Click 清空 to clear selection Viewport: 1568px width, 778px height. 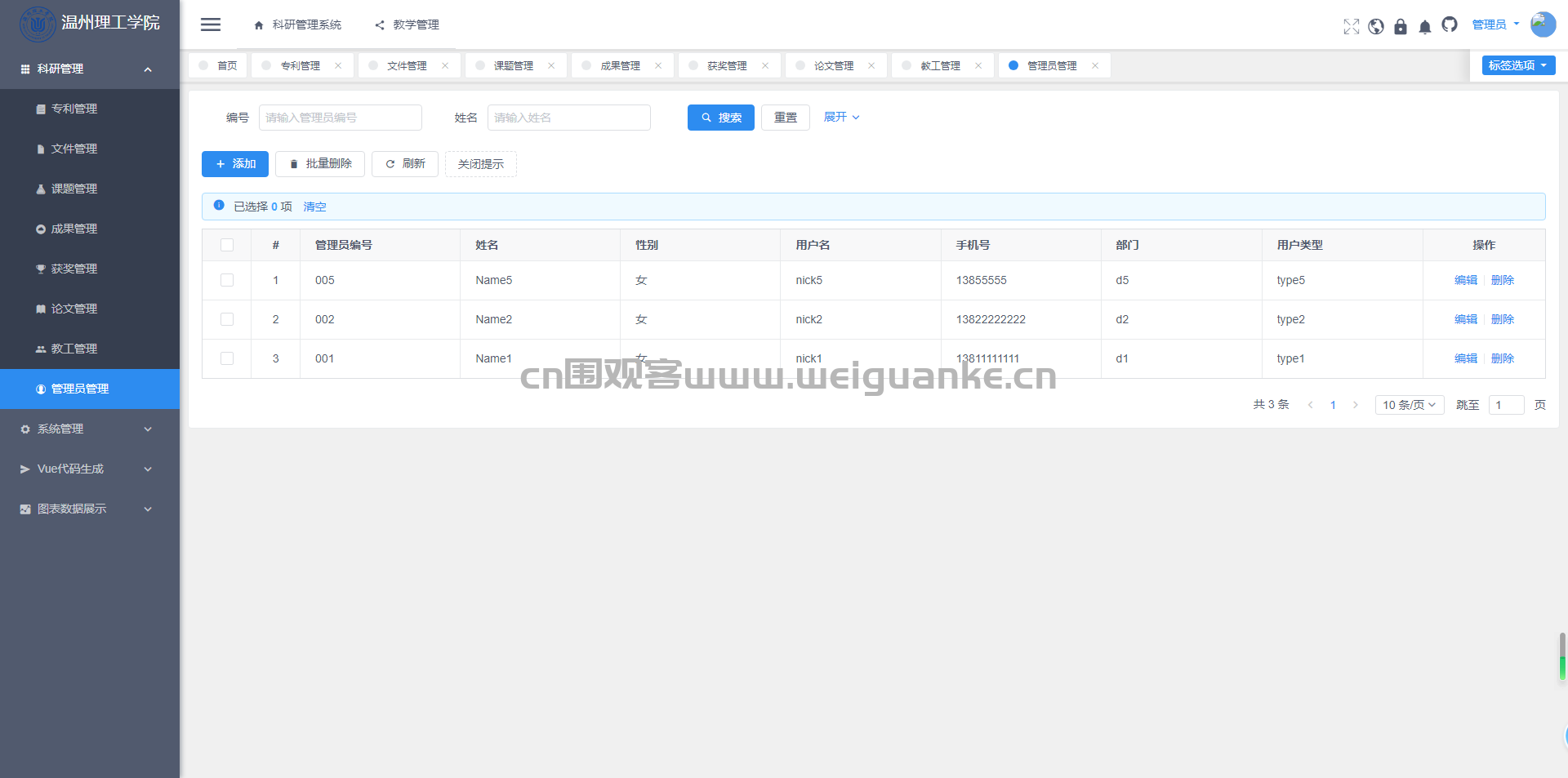[314, 207]
